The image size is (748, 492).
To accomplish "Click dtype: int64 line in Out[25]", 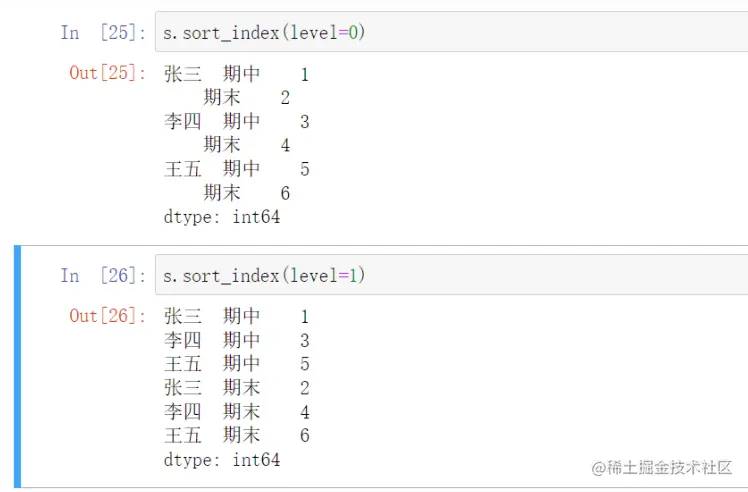I will (222, 216).
